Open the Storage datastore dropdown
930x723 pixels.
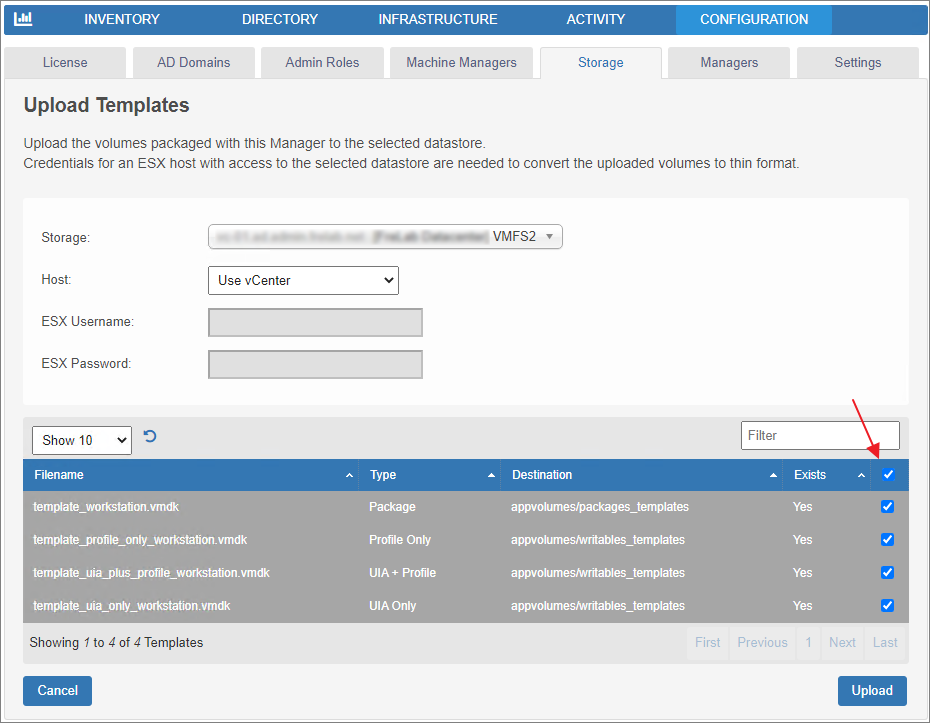coord(385,237)
